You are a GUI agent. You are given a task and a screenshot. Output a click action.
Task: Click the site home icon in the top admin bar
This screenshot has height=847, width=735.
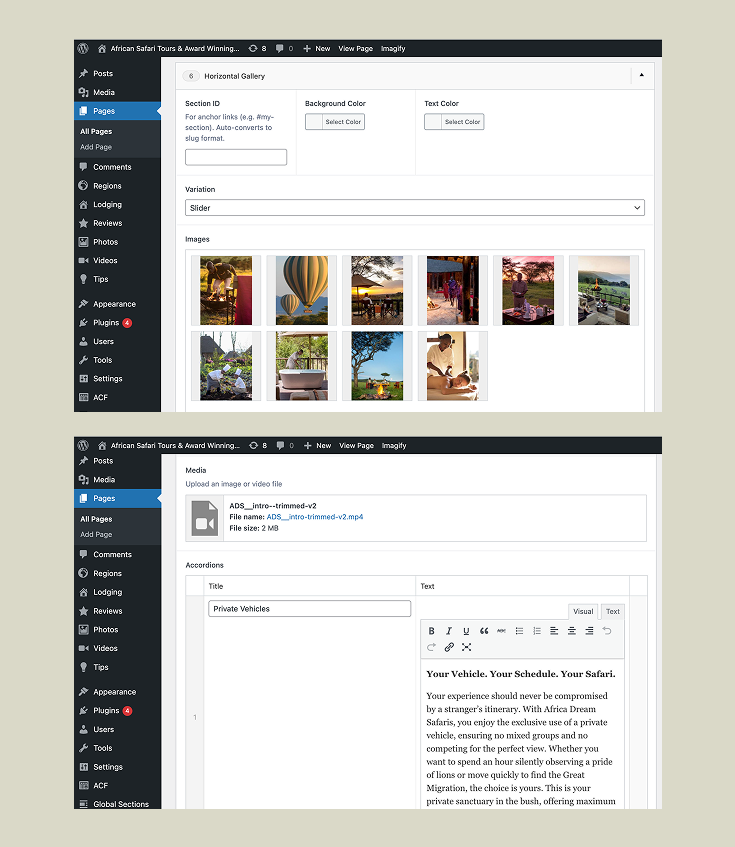coord(102,49)
